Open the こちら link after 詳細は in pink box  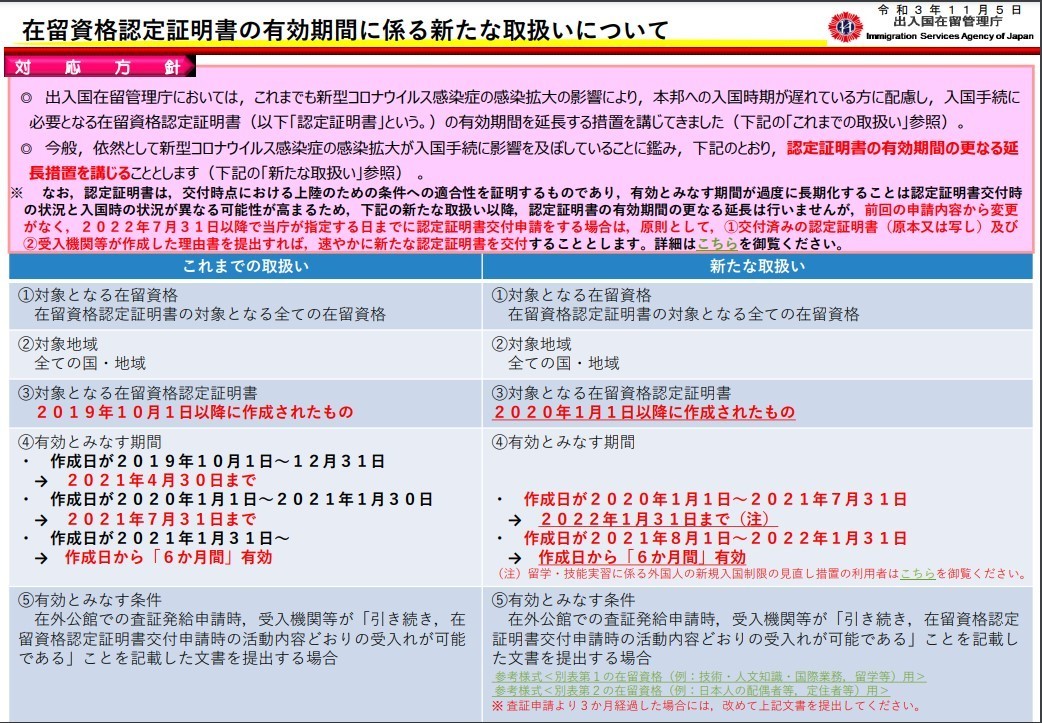(716, 244)
